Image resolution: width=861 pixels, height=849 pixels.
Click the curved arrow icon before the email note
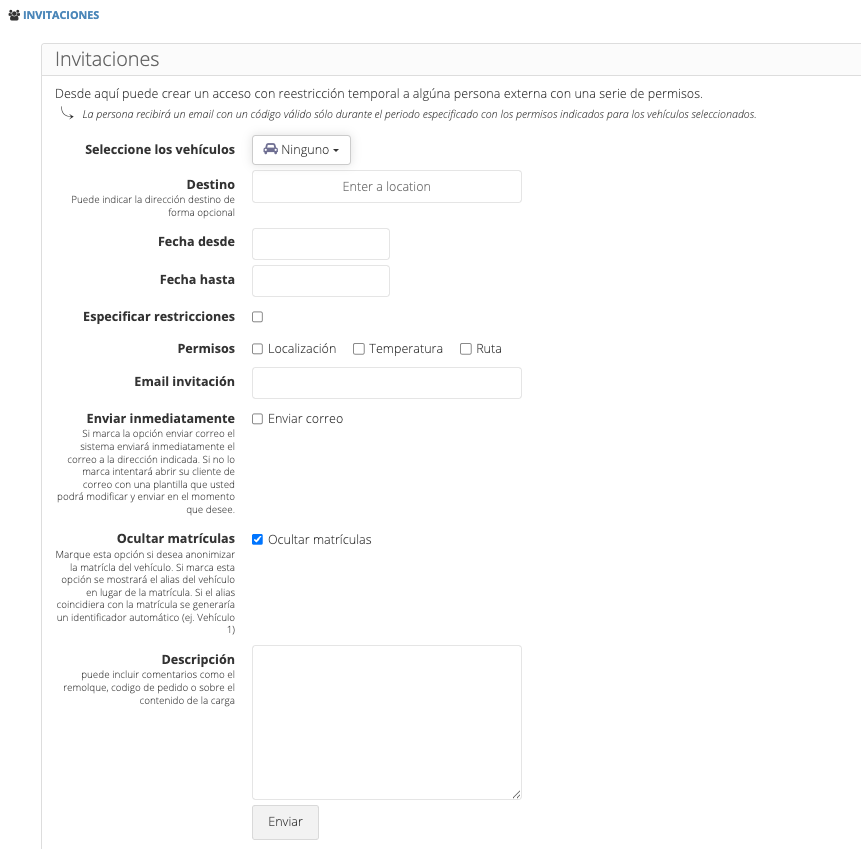pyautogui.click(x=67, y=114)
